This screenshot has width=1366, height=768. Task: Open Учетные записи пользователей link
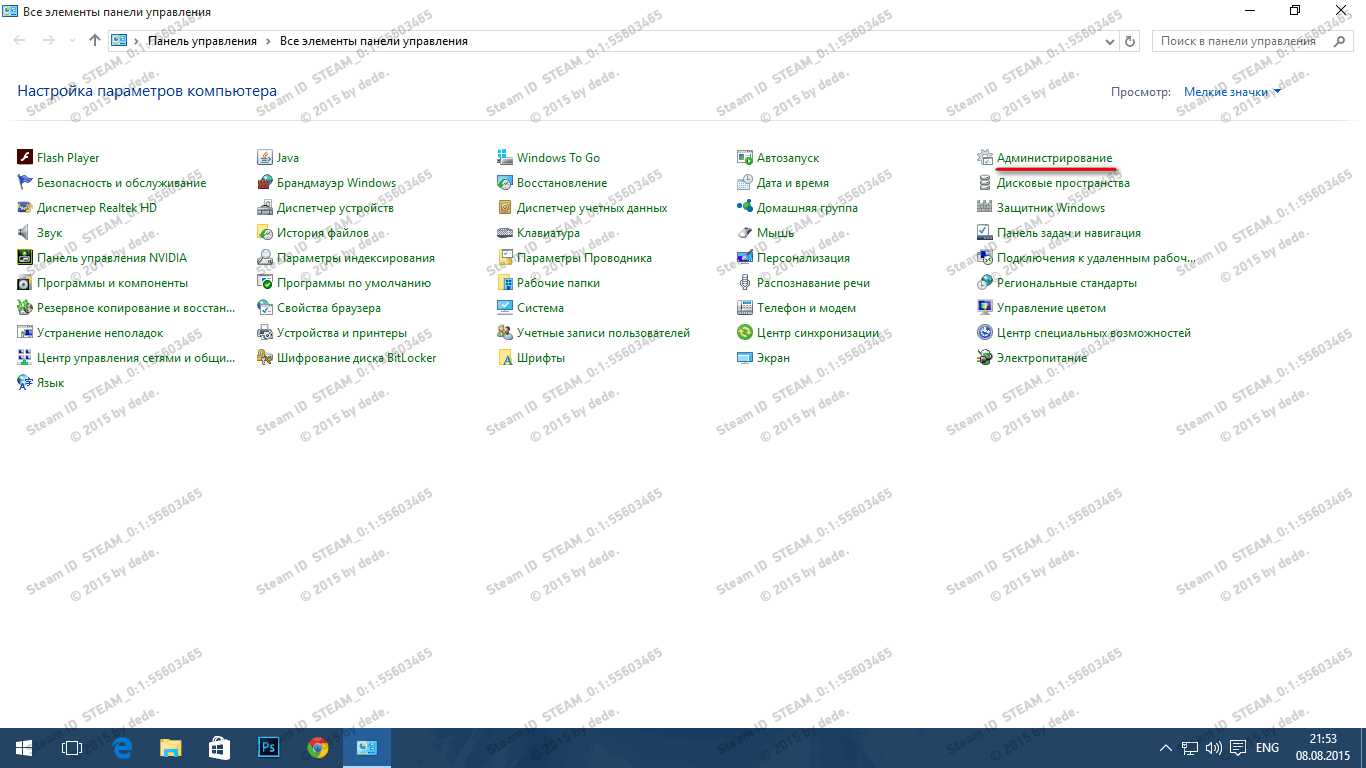pos(604,333)
